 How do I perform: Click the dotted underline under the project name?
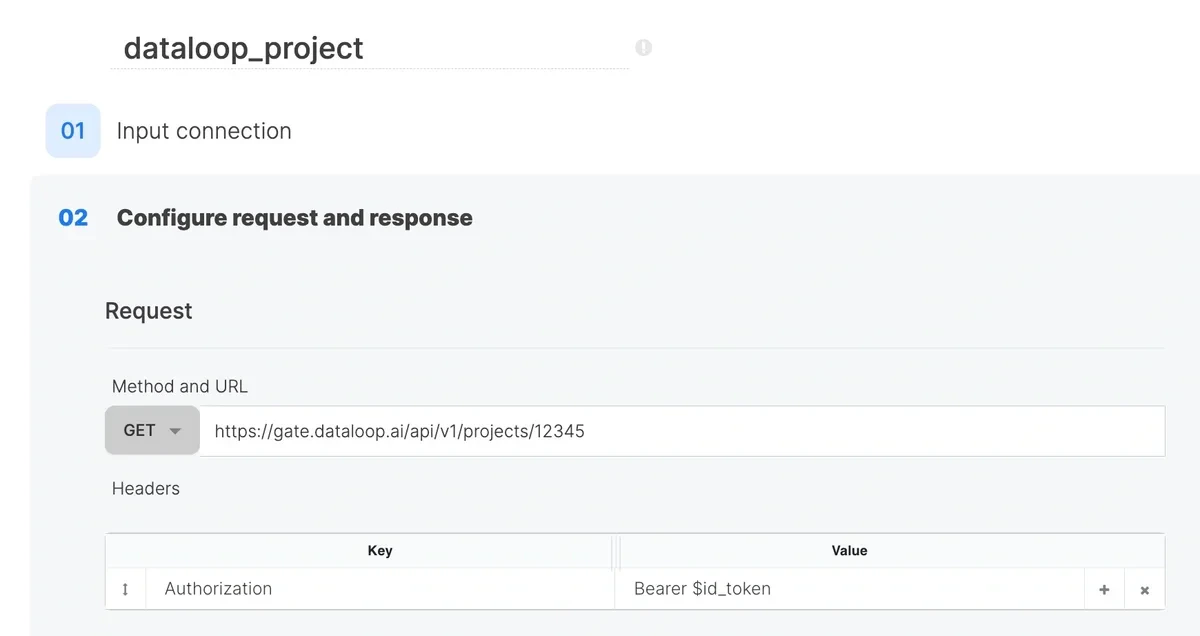(x=370, y=67)
